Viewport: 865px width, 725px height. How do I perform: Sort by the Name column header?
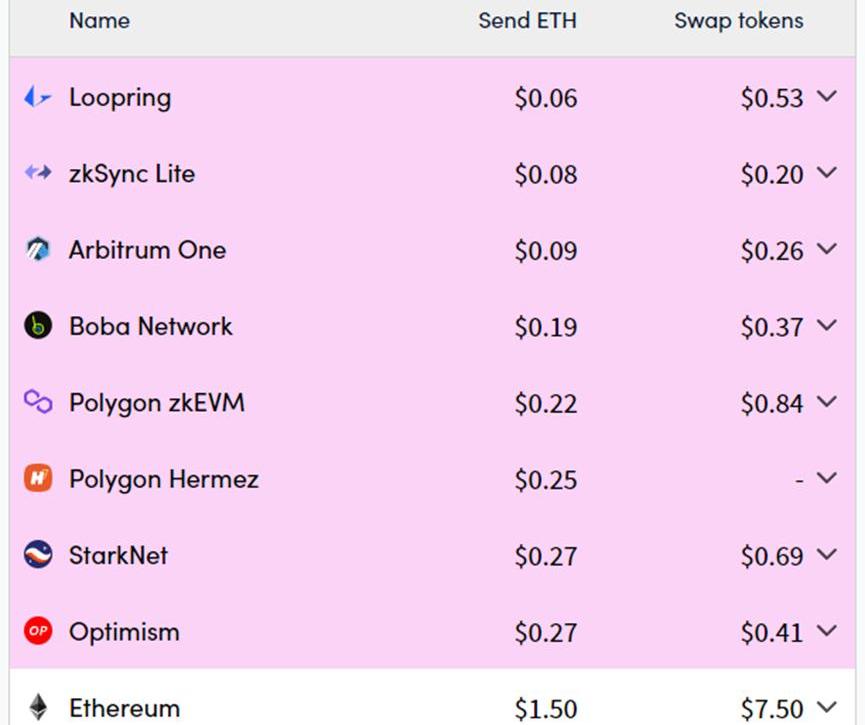(x=99, y=21)
